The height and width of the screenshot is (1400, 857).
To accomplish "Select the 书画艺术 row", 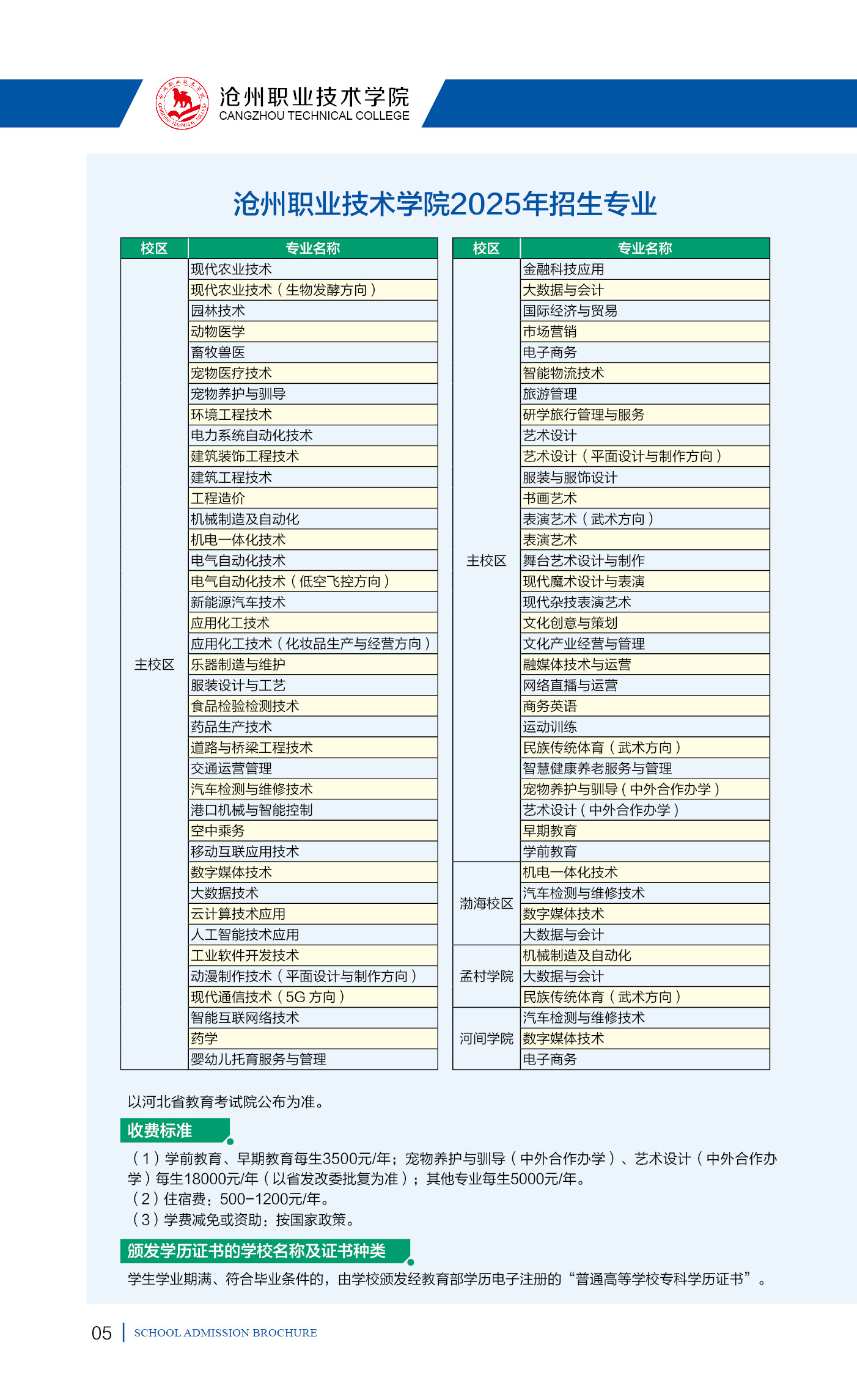I will point(645,498).
